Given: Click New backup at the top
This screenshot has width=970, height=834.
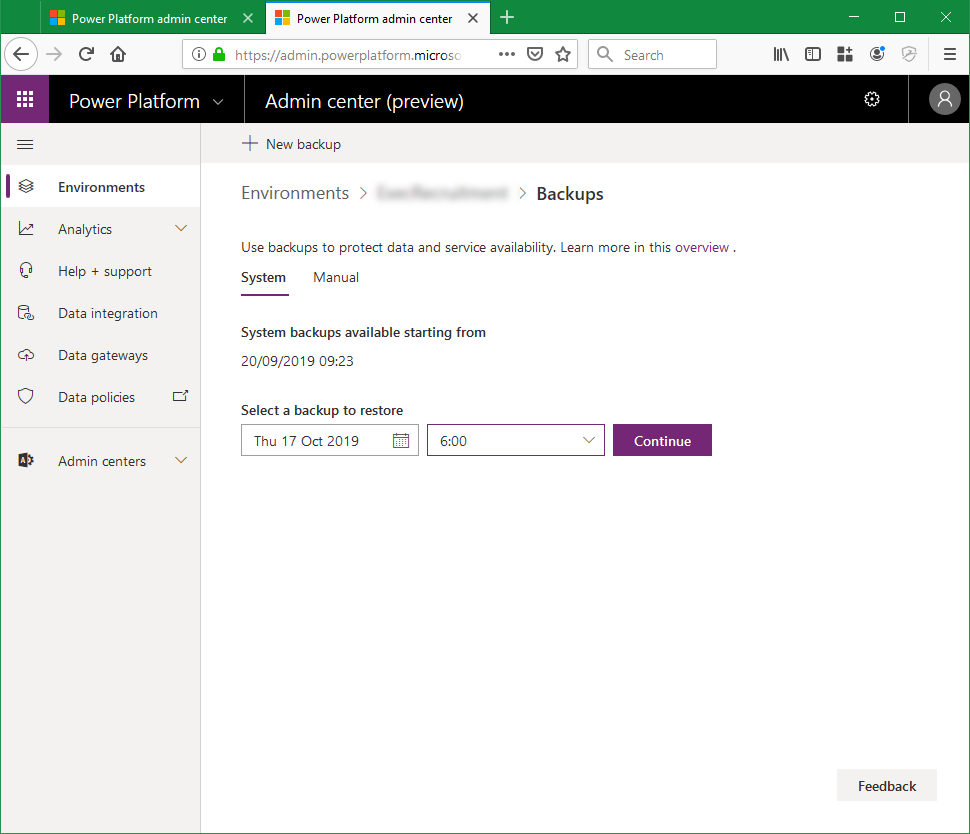Looking at the screenshot, I should [x=291, y=144].
